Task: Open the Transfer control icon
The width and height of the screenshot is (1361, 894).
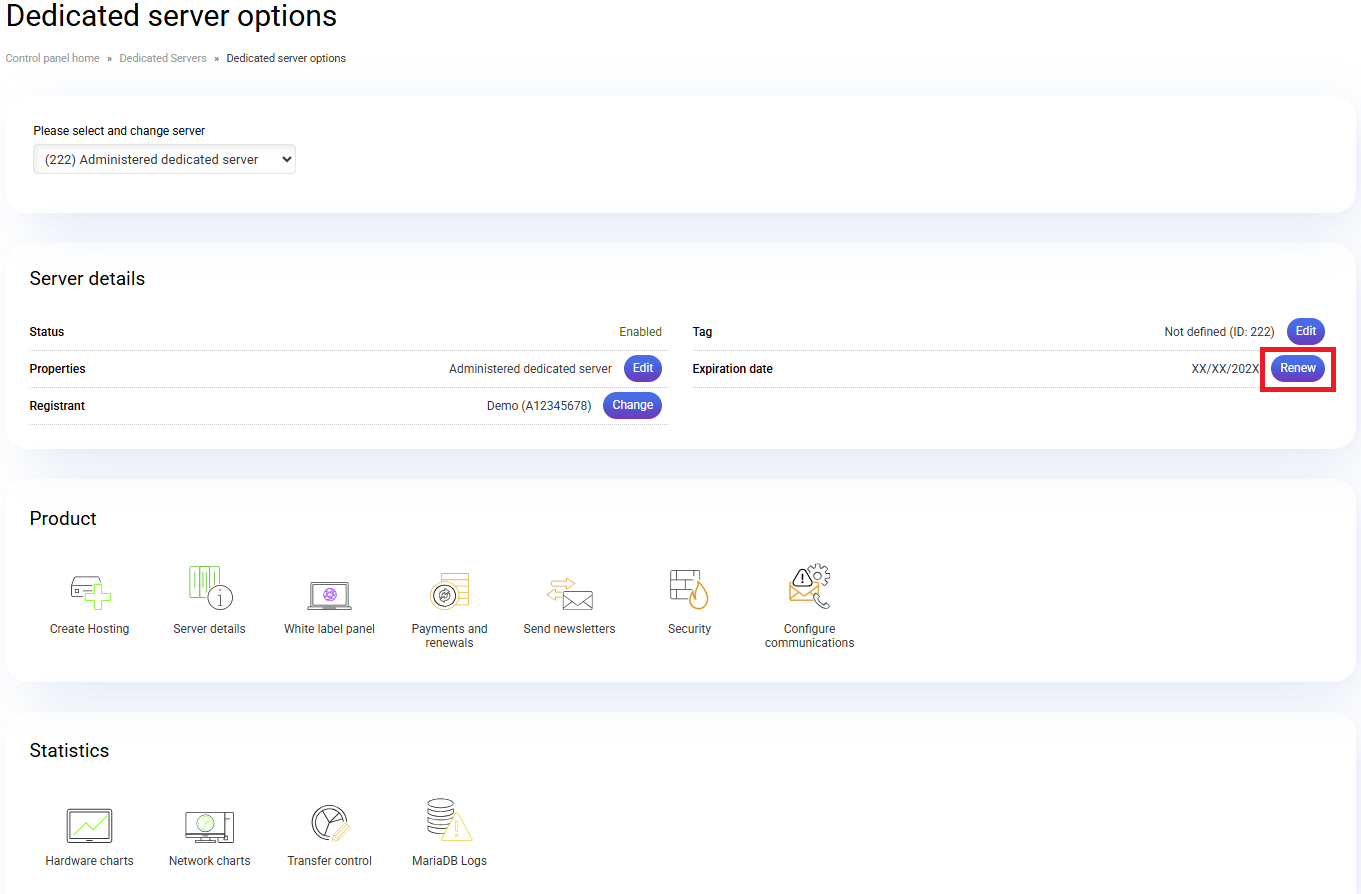Action: 329,824
